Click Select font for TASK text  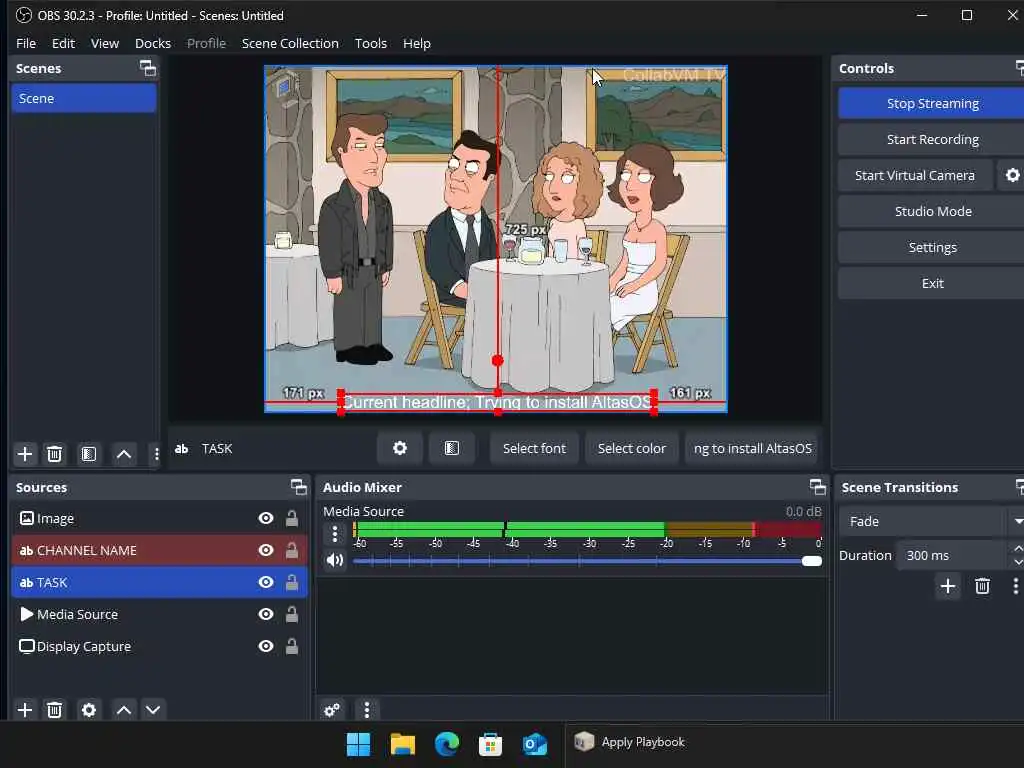pos(534,448)
